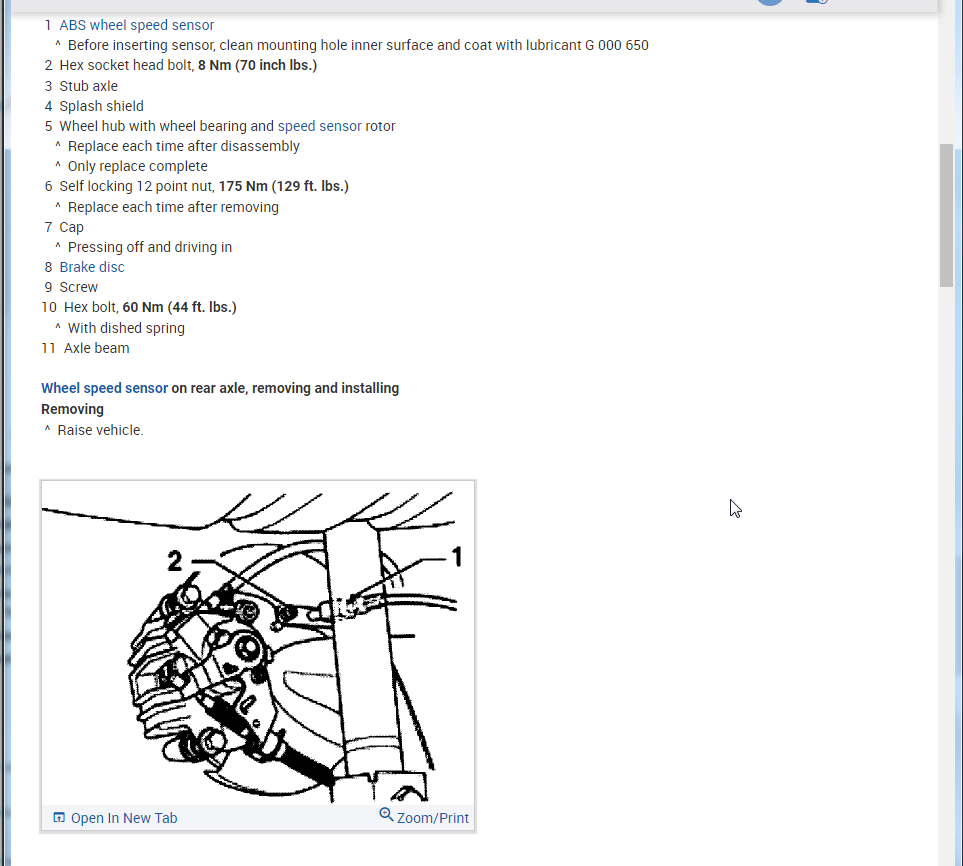Open the Brake disc link
Viewport: 963px width, 866px height.
pyautogui.click(x=92, y=267)
